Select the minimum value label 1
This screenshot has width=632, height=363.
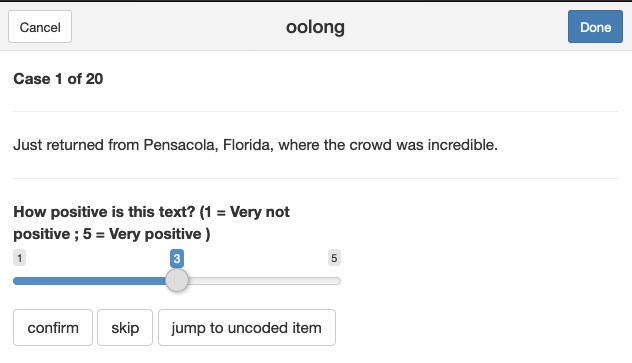(19, 258)
